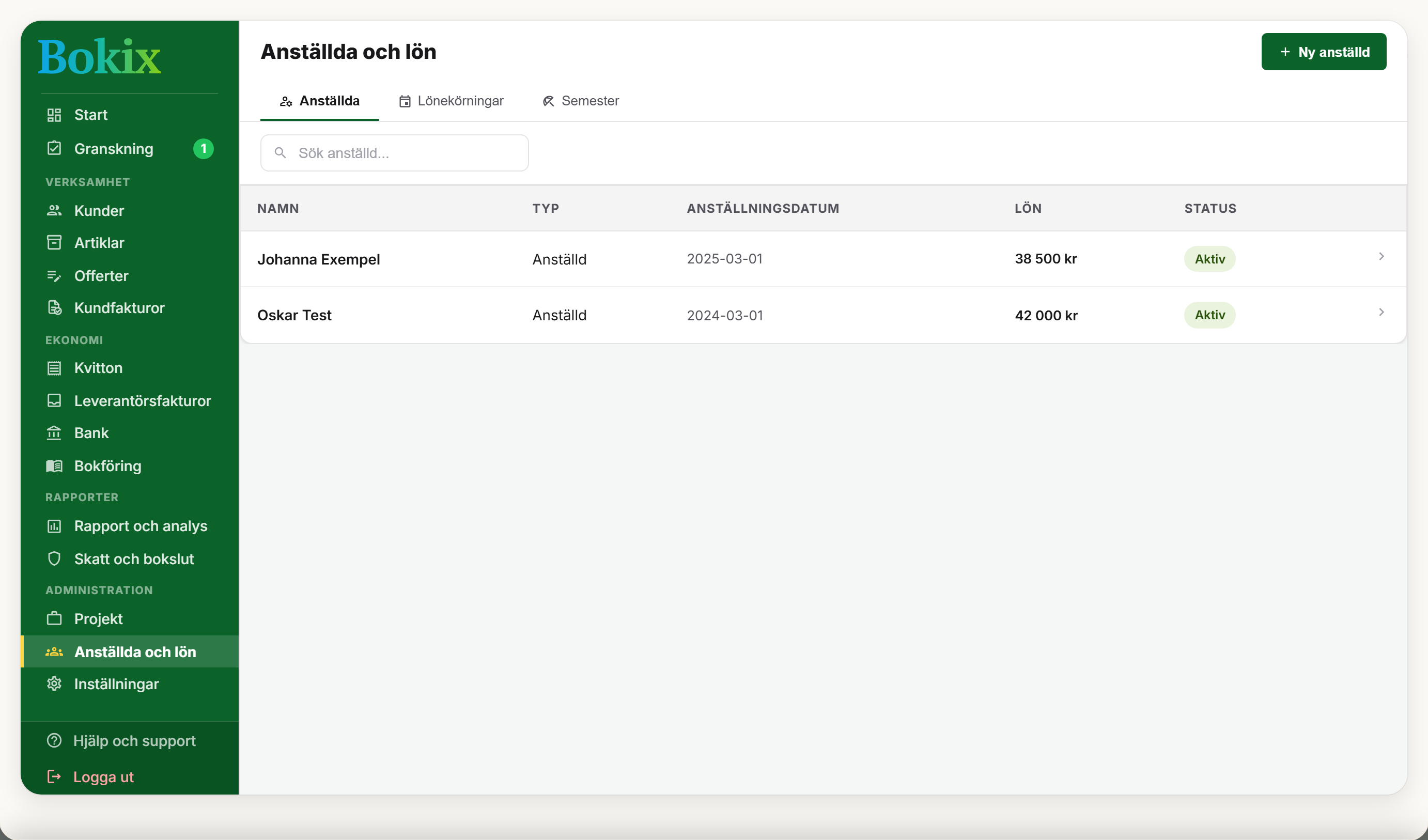
Task: Click the Skatt och bokslut shield icon
Action: 54,559
